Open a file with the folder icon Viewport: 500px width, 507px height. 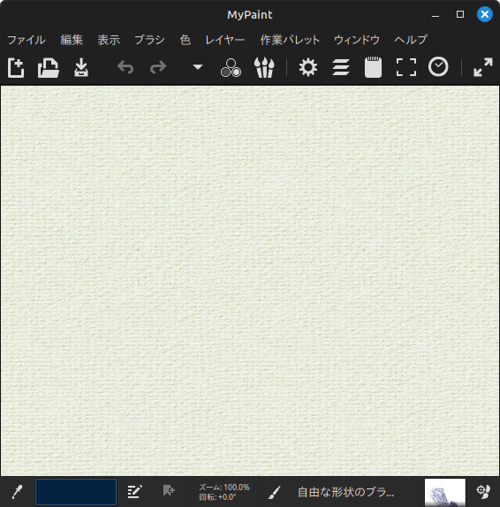(48, 68)
